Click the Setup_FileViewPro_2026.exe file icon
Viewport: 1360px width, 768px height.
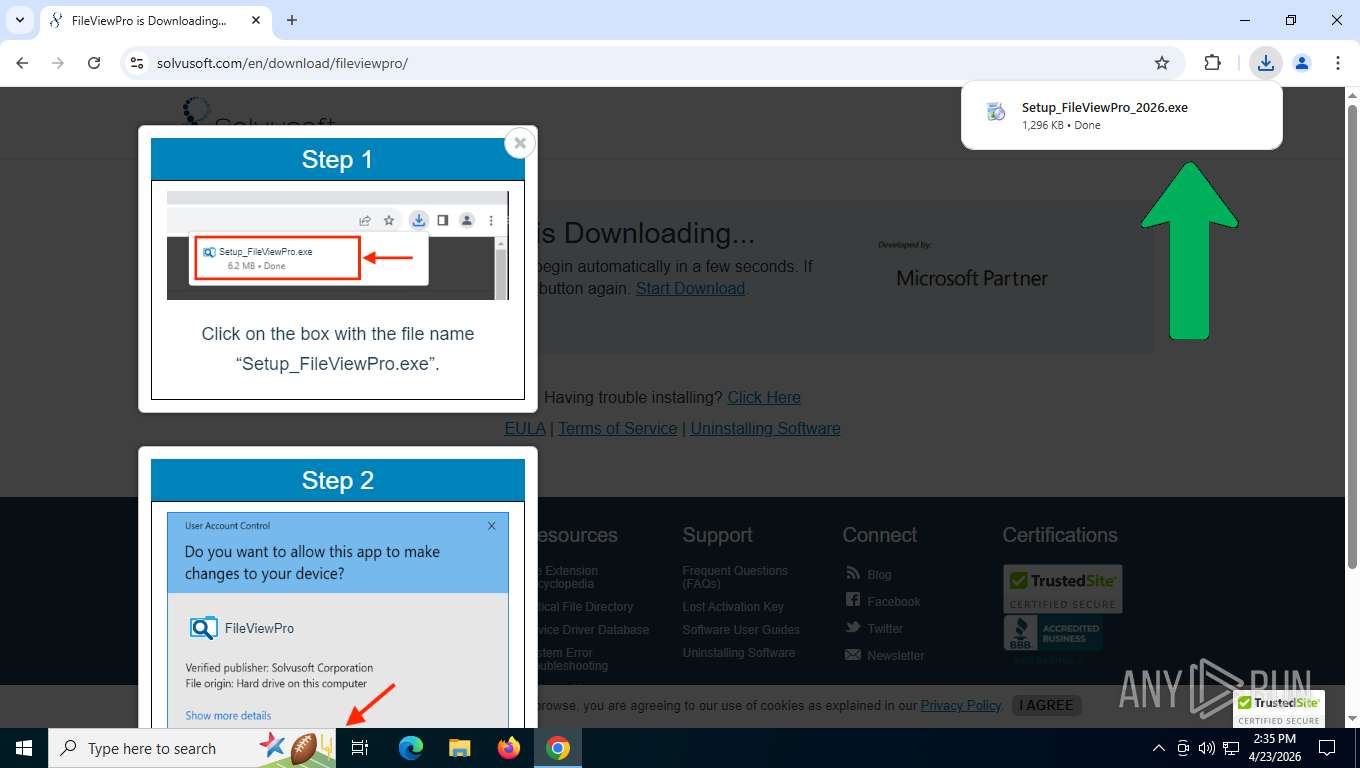[x=995, y=112]
